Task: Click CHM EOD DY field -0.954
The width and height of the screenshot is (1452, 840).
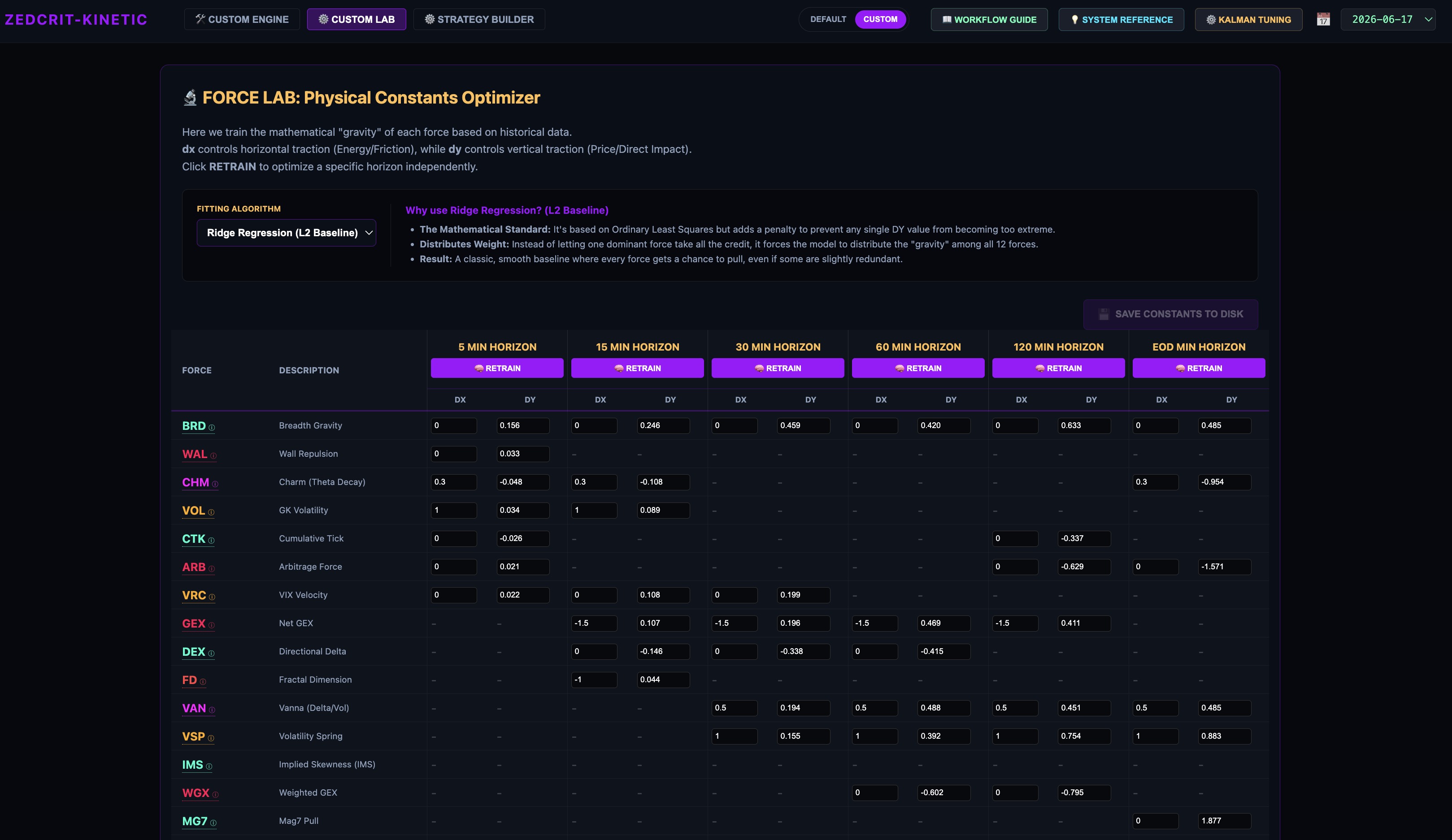Action: point(1224,482)
